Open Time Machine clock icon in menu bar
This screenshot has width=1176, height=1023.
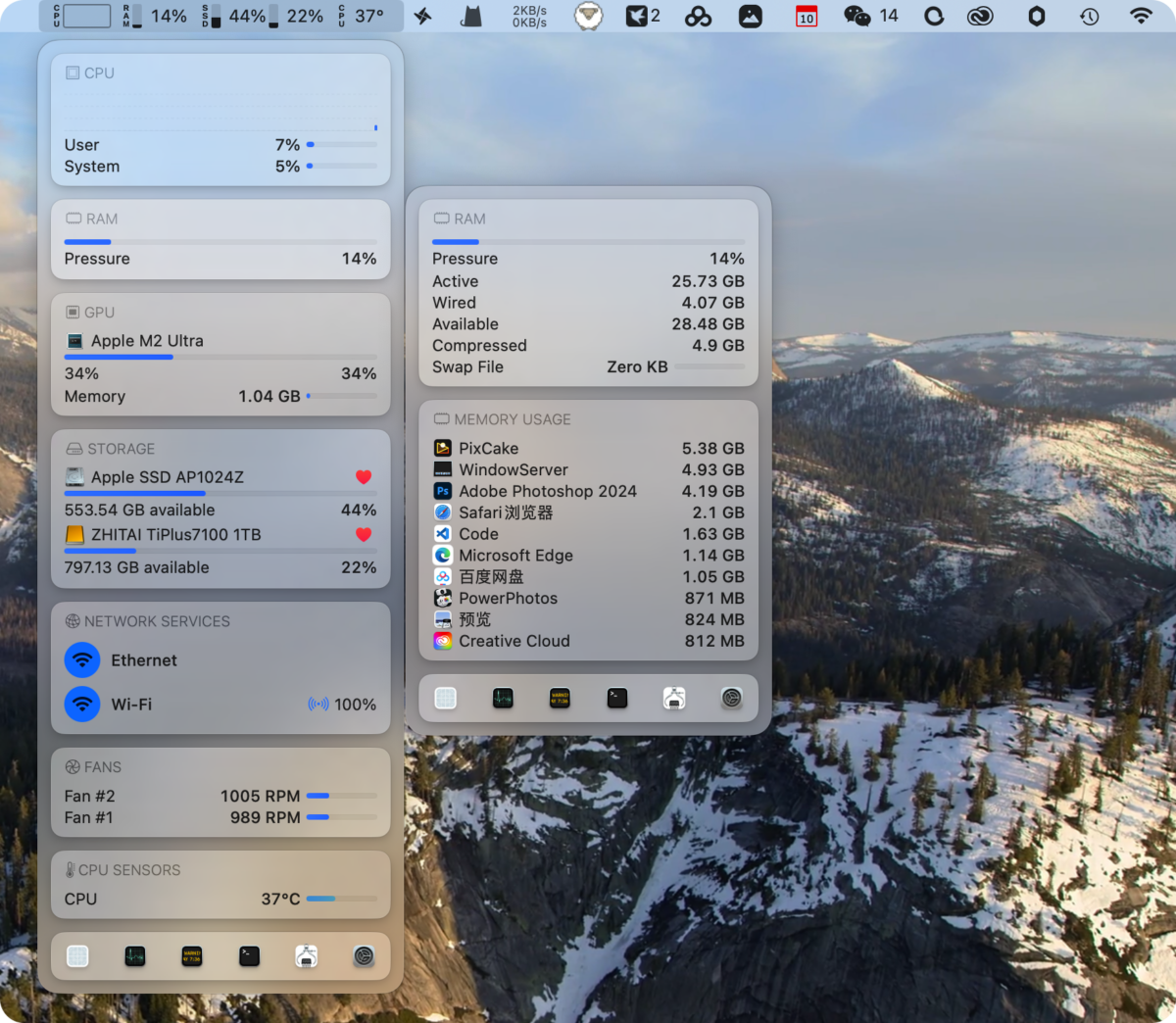click(1089, 16)
